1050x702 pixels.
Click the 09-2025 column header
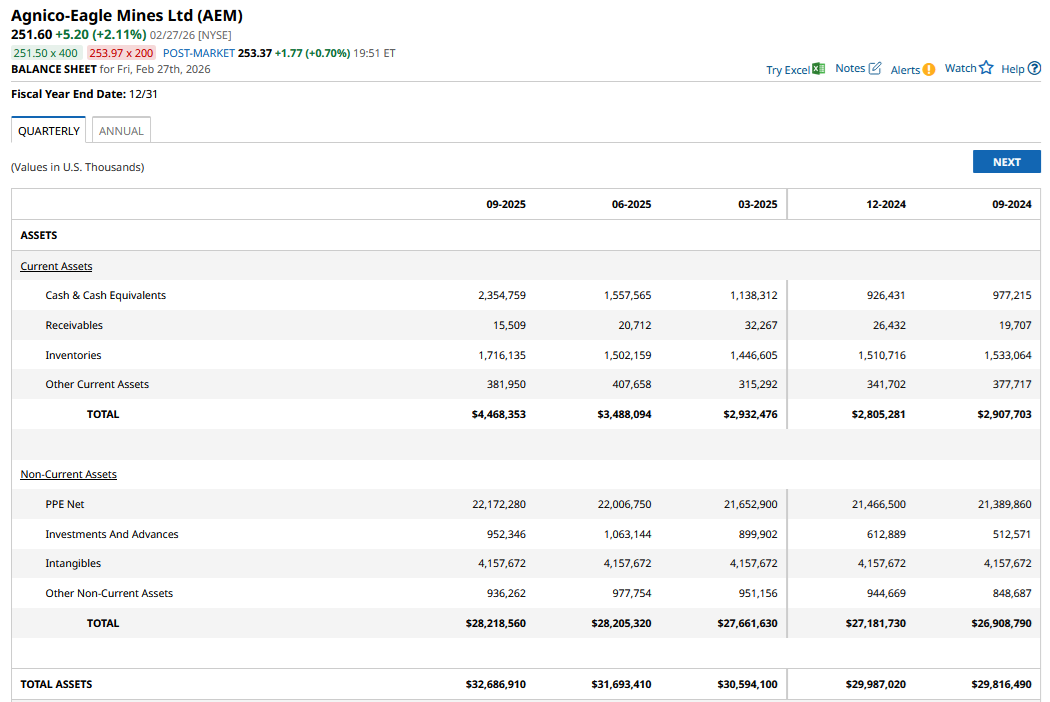[506, 204]
